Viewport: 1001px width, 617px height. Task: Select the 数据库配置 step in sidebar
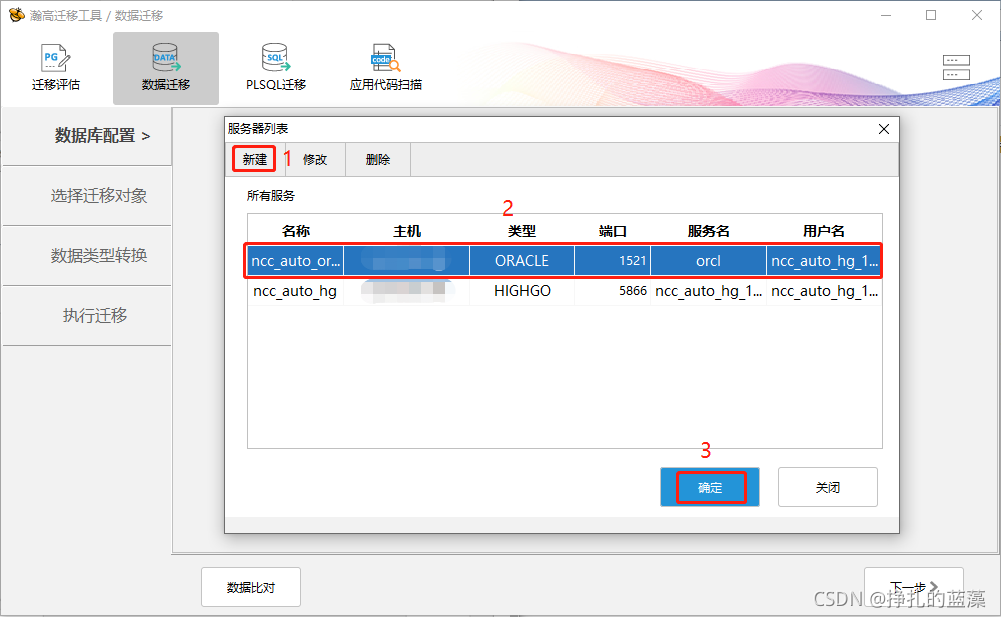pos(87,136)
